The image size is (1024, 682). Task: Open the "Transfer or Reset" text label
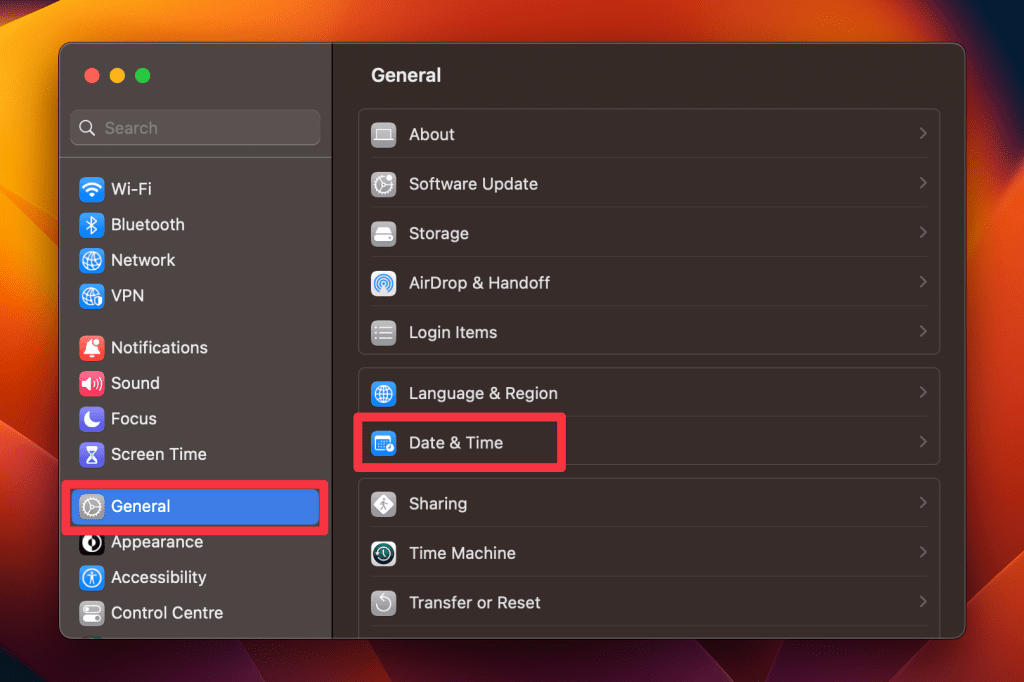[475, 603]
